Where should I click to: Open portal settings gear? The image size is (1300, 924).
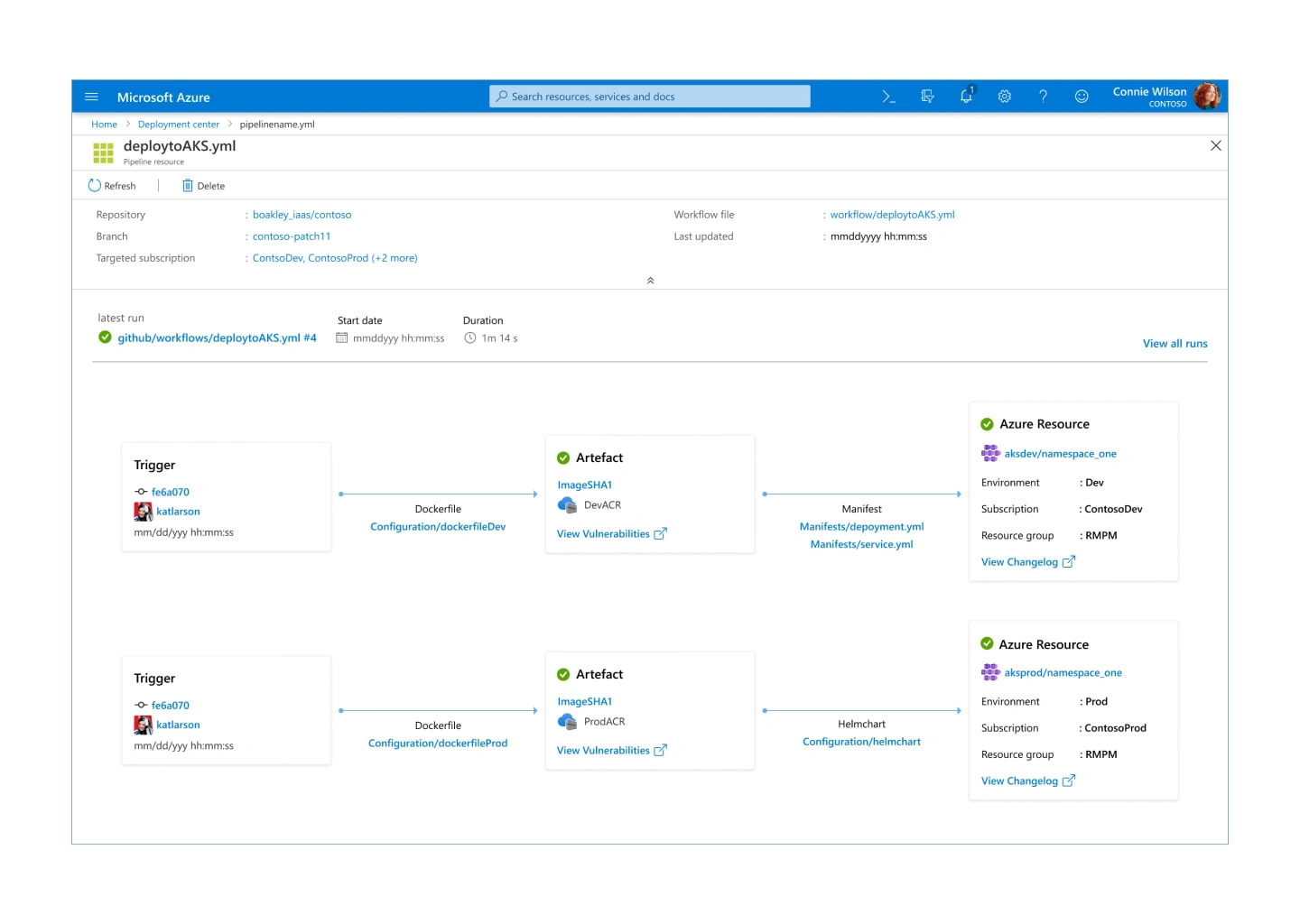1005,97
